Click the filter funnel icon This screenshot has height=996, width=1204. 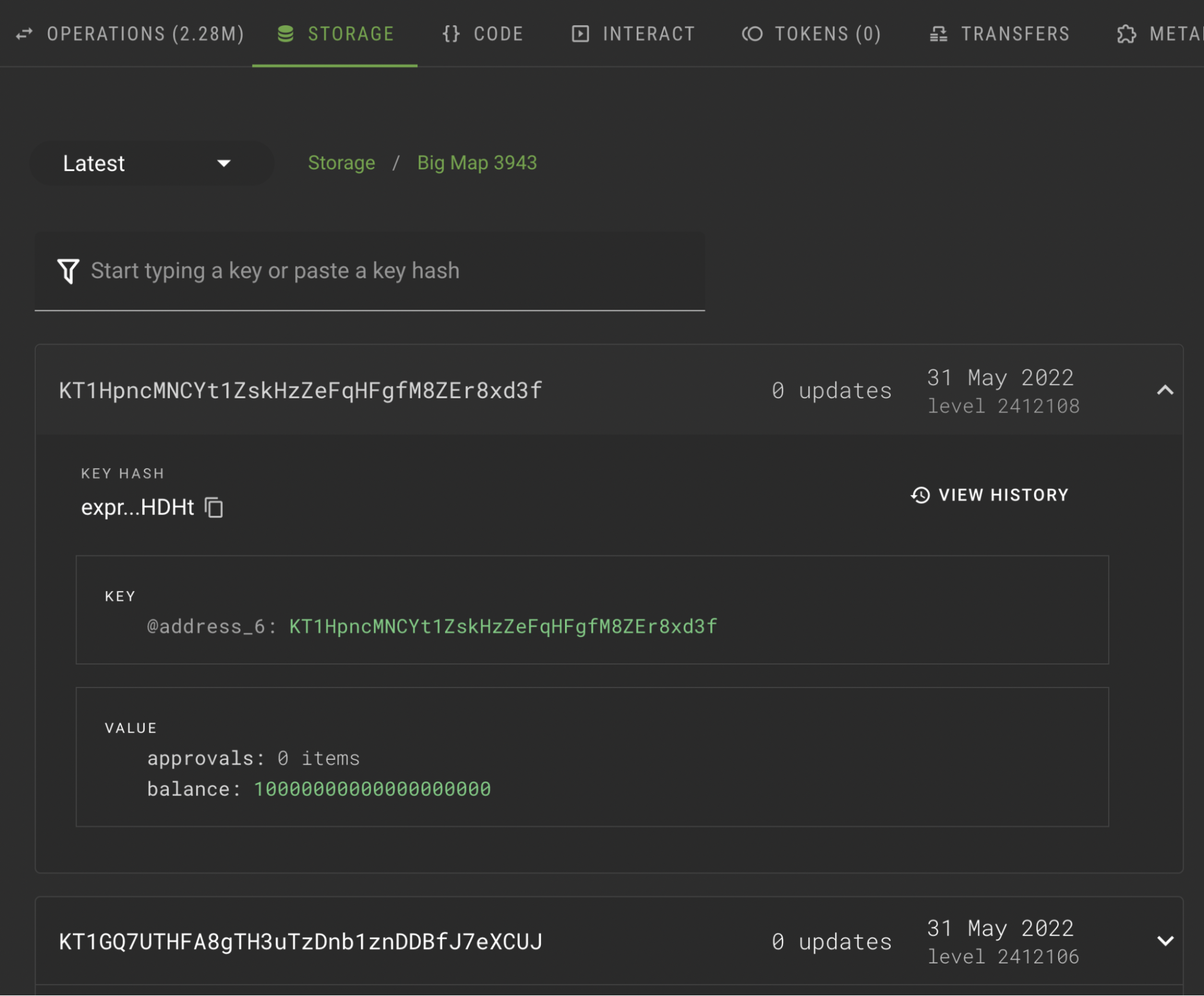68,271
